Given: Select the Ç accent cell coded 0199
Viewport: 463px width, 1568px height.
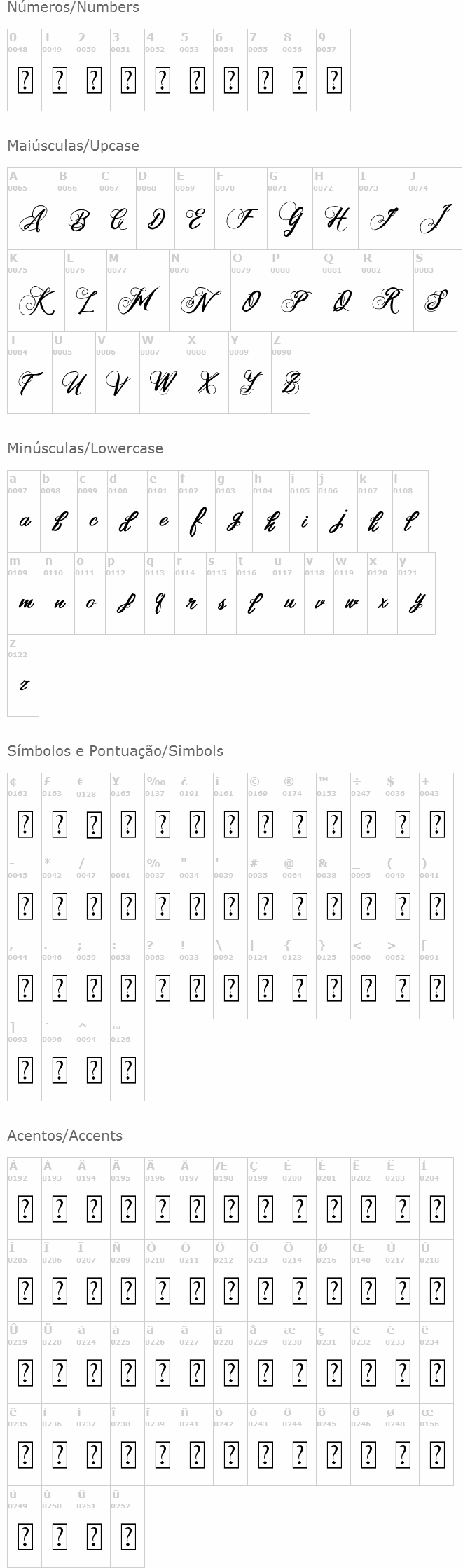Looking at the screenshot, I should coord(265,1198).
